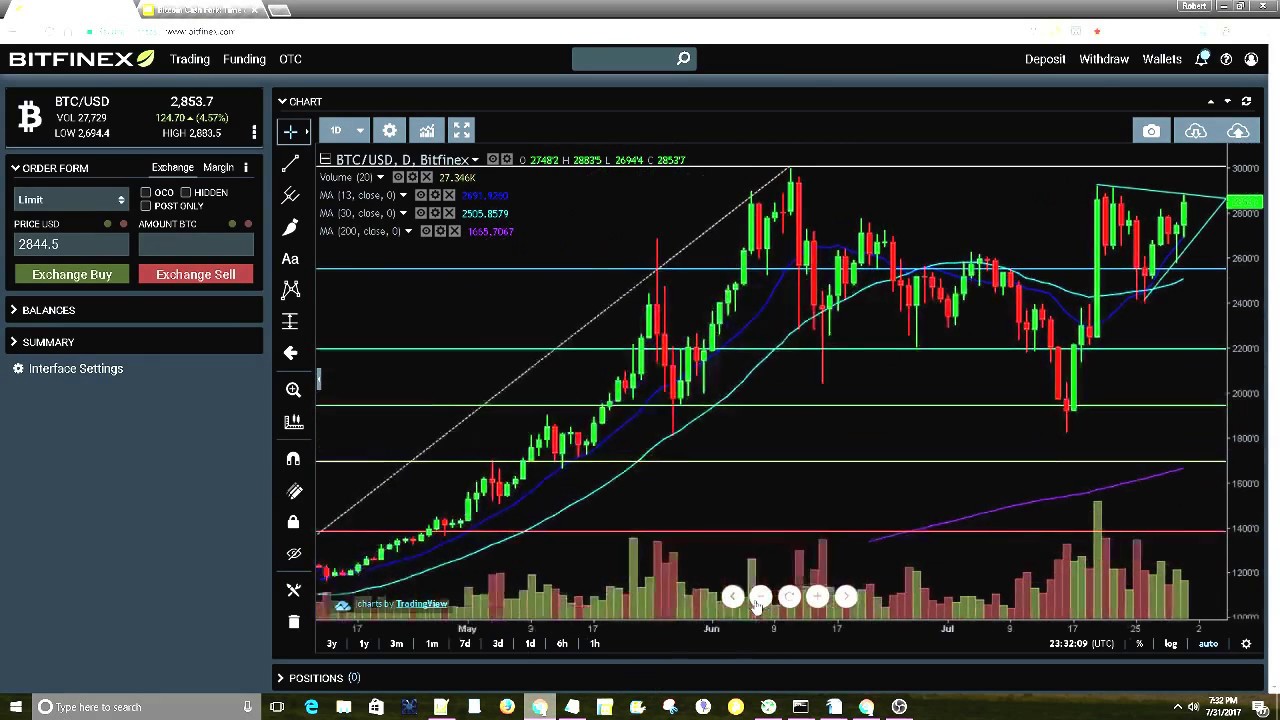Viewport: 1280px width, 720px height.
Task: Switch to the Margin order tab
Action: click(218, 168)
